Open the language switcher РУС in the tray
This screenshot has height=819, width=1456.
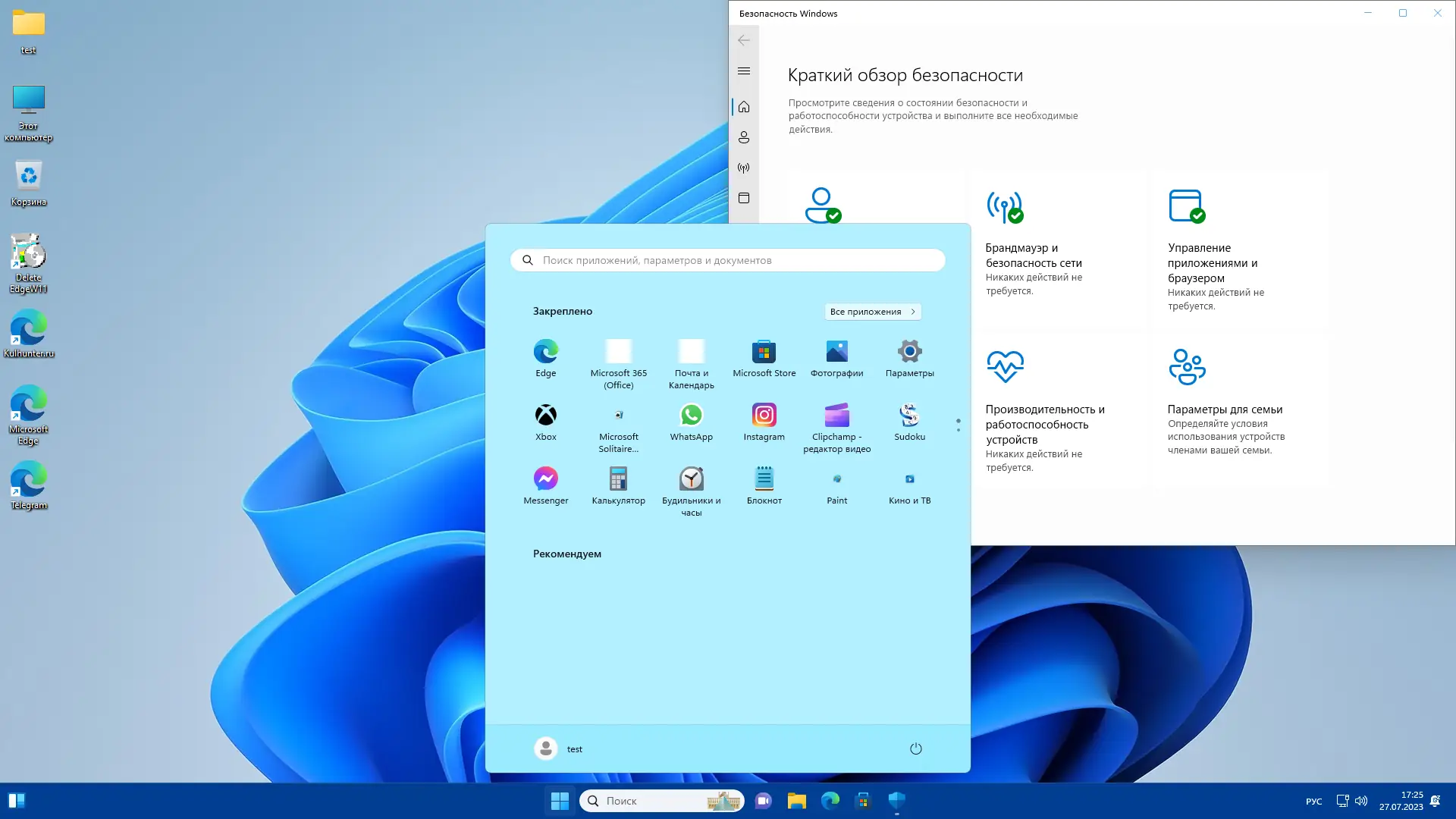(x=1313, y=802)
